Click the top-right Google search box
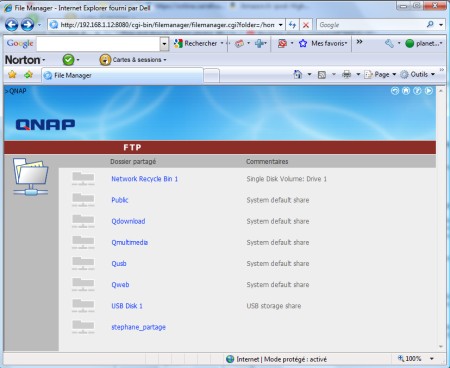The width and height of the screenshot is (450, 368). pos(372,25)
